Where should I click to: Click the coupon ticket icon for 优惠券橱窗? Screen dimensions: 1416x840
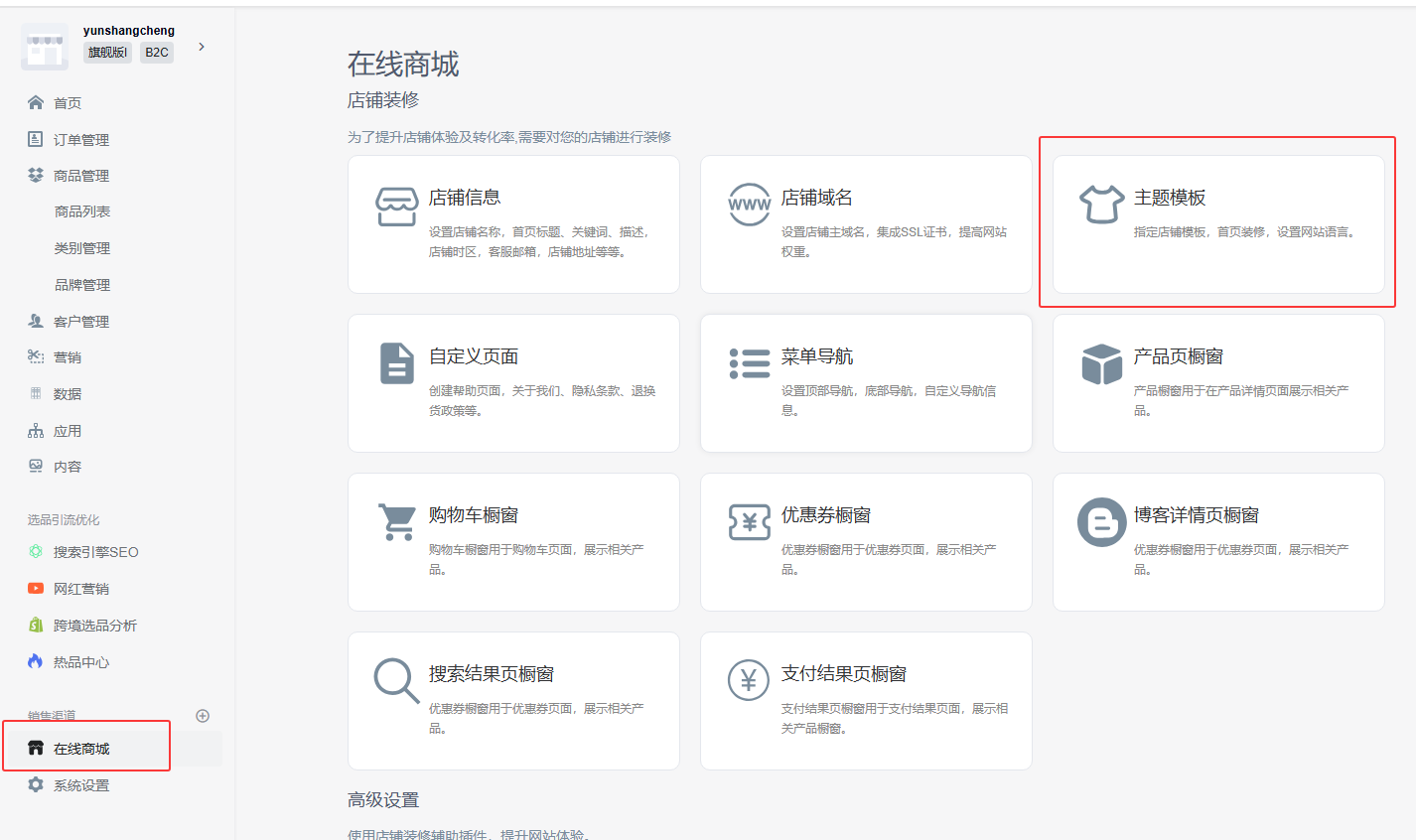pyautogui.click(x=749, y=522)
